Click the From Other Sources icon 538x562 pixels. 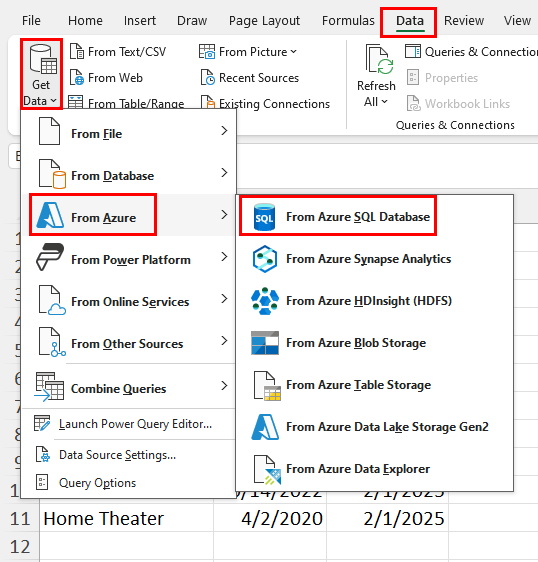(x=52, y=342)
